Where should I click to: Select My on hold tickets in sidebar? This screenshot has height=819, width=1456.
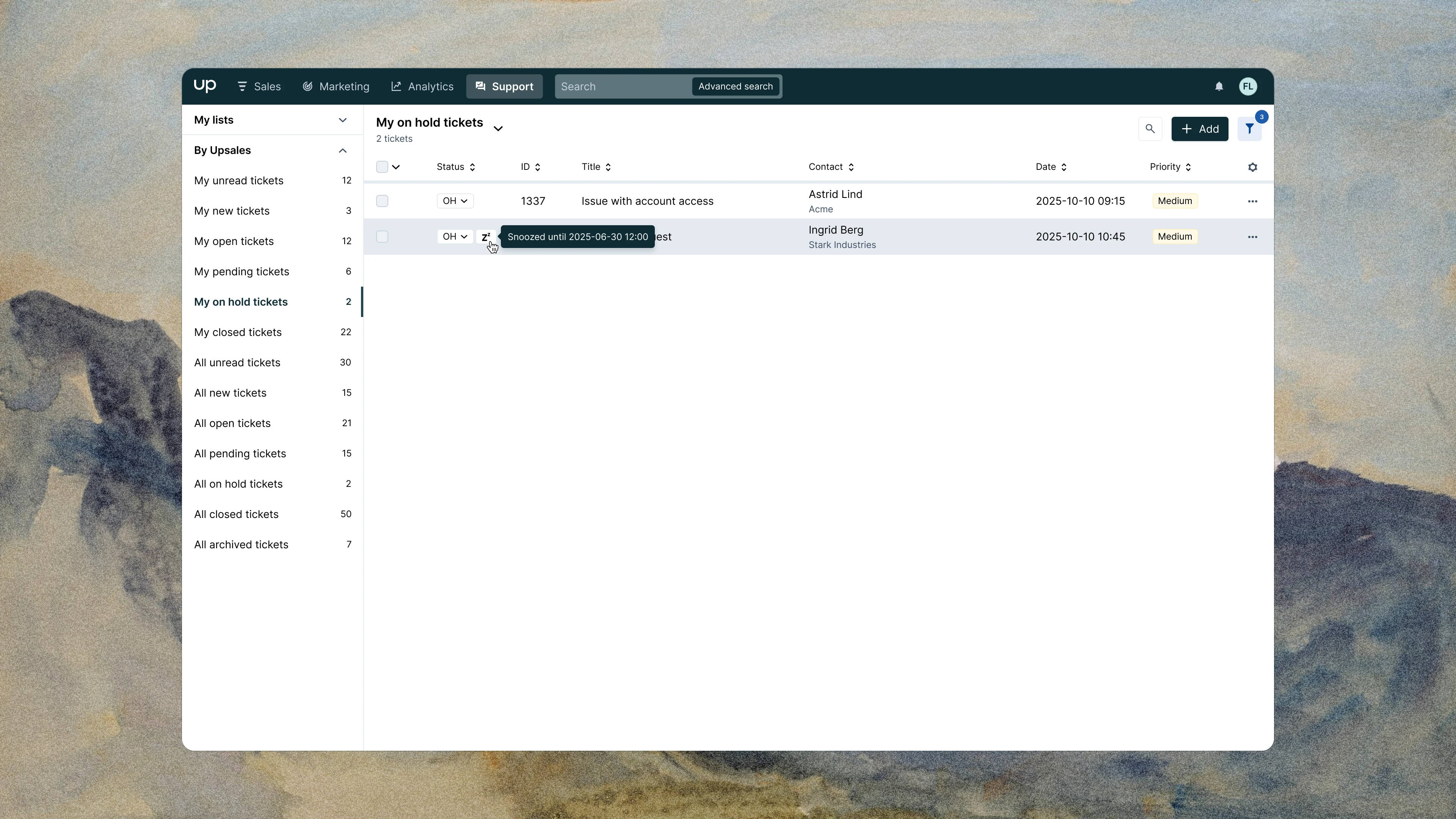(273, 302)
